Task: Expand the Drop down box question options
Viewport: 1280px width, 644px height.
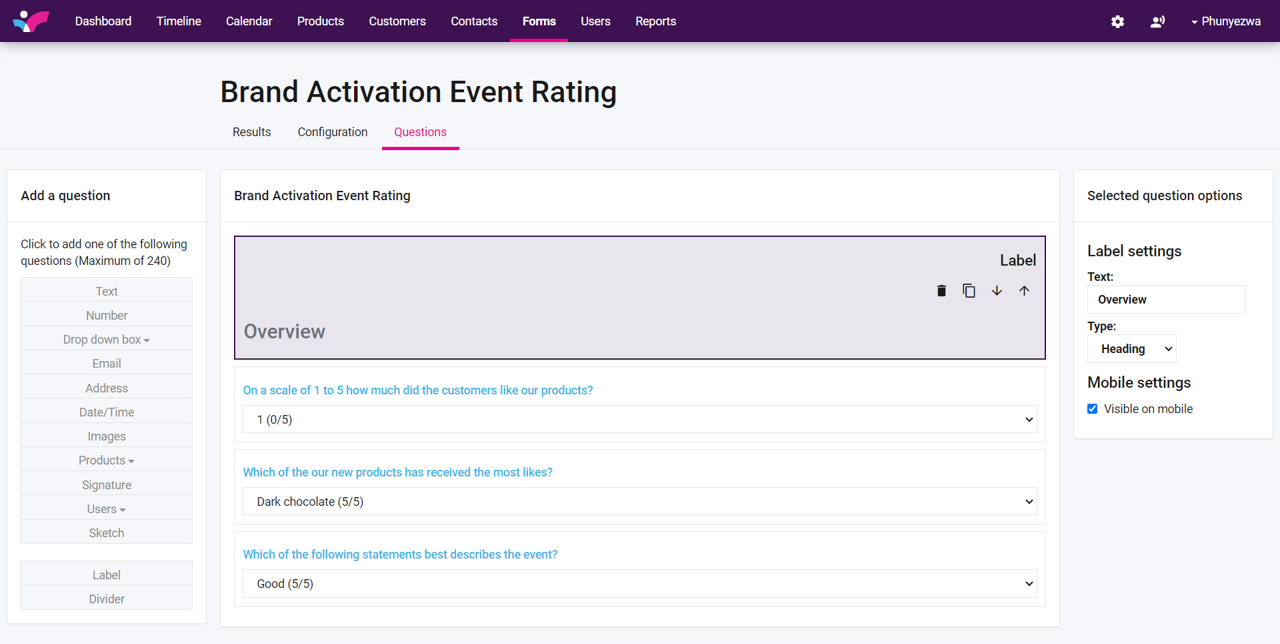Action: click(106, 340)
